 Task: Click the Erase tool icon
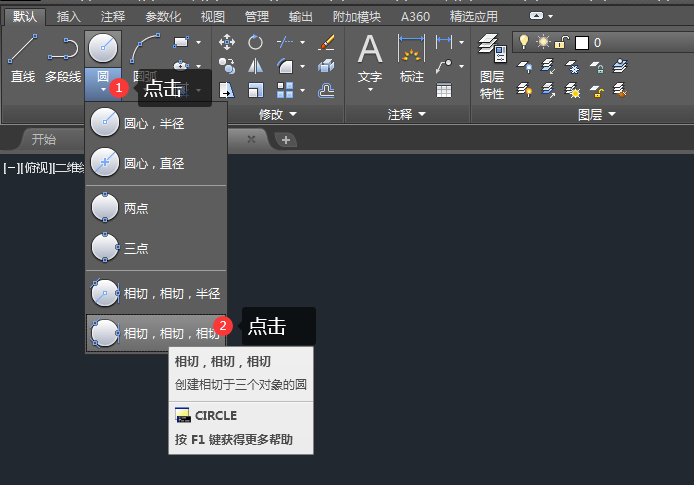pyautogui.click(x=326, y=42)
